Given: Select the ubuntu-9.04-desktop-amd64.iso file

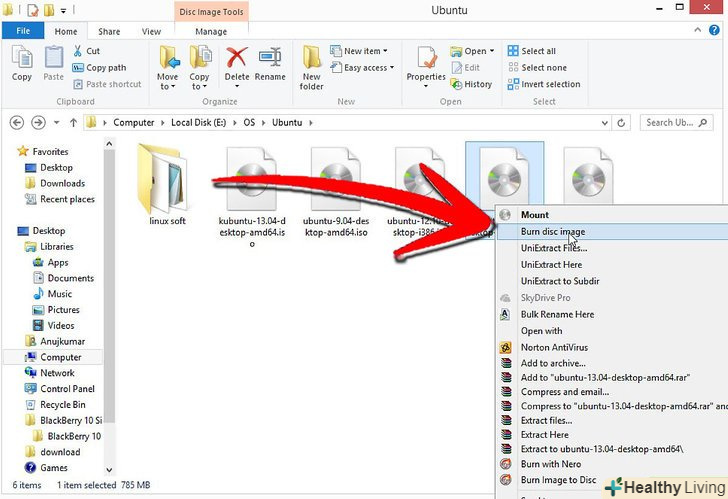Looking at the screenshot, I should pyautogui.click(x=336, y=193).
